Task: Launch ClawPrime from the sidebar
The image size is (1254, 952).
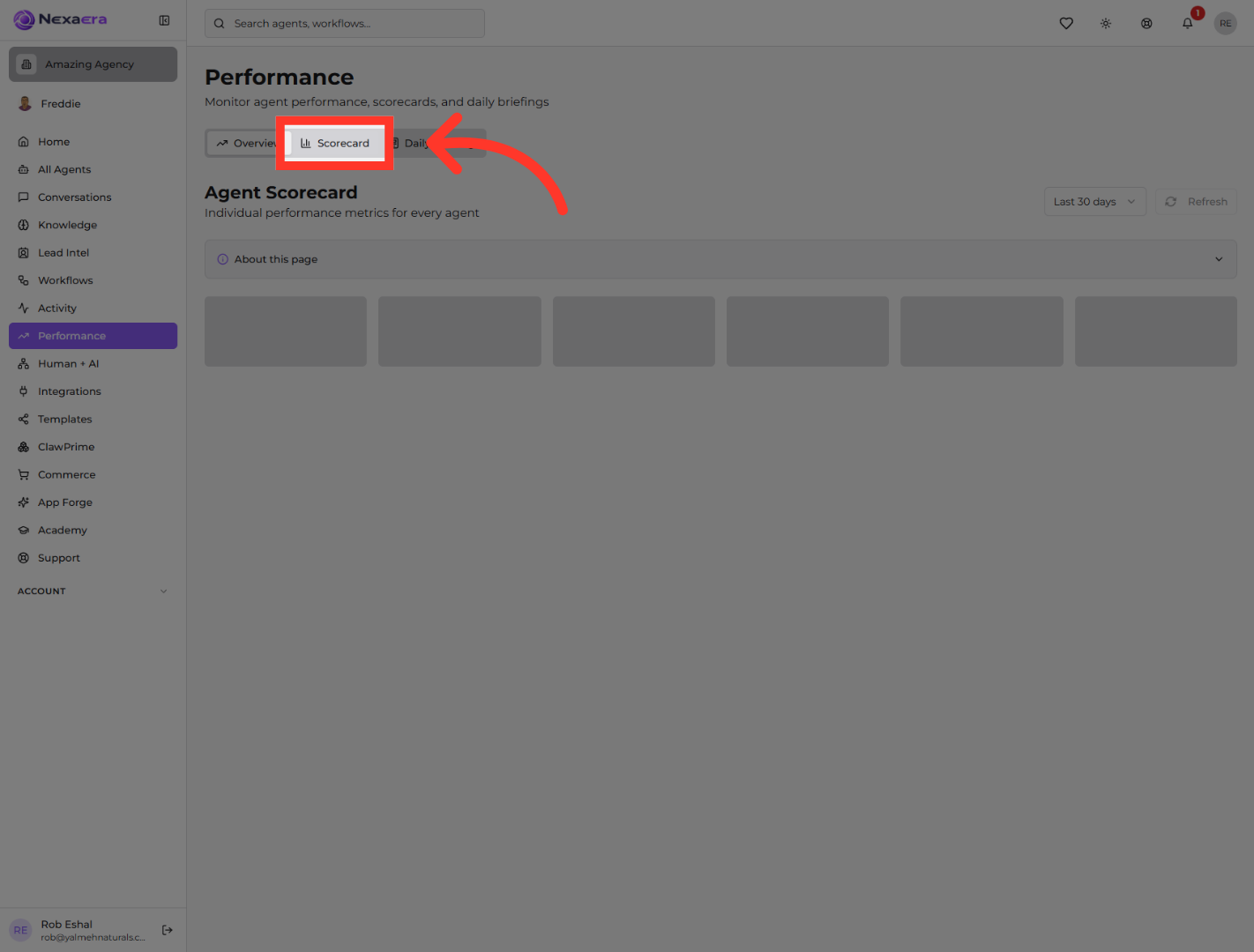Action: 93,447
